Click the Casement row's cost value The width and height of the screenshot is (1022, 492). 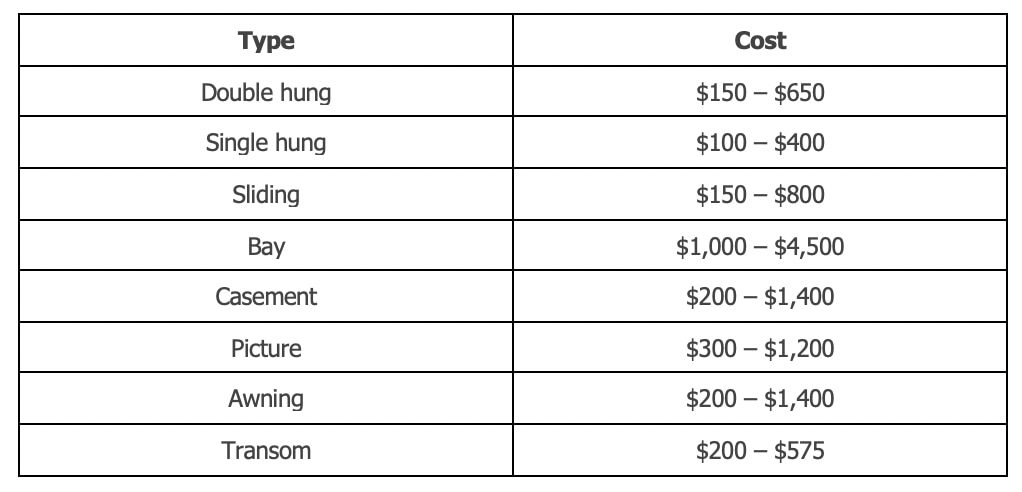pos(760,297)
